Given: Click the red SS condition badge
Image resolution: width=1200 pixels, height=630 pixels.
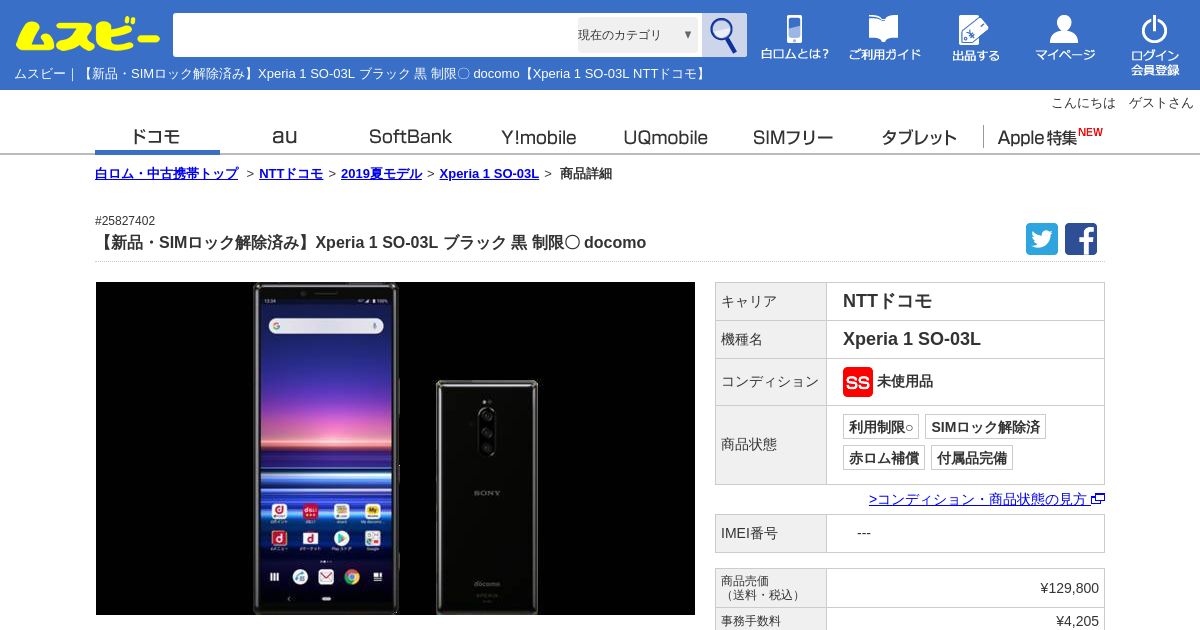Looking at the screenshot, I should [x=858, y=382].
